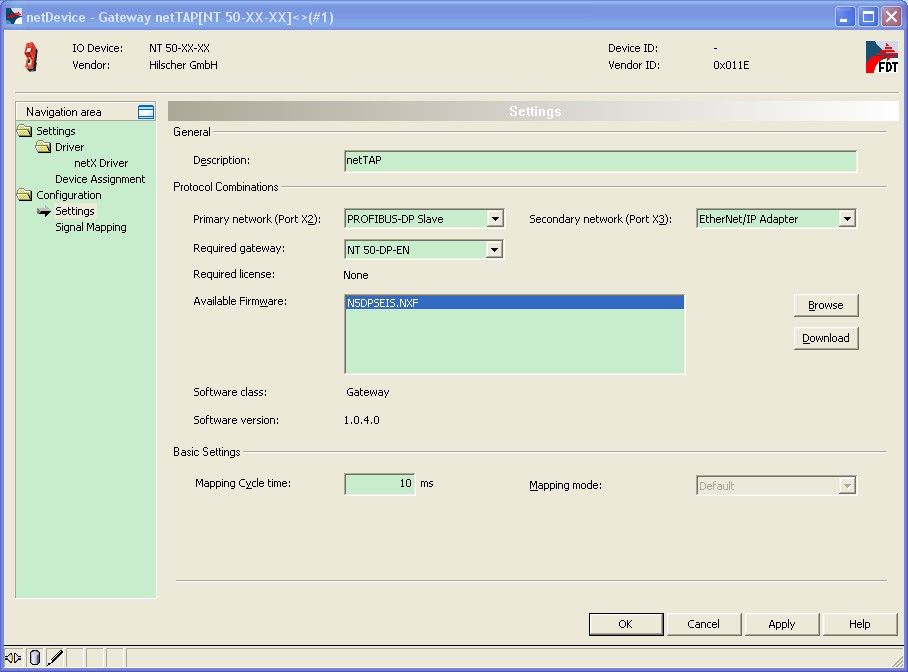Click the disabled Mapping mode Default dropdown
Image resolution: width=908 pixels, height=672 pixels.
tap(776, 485)
